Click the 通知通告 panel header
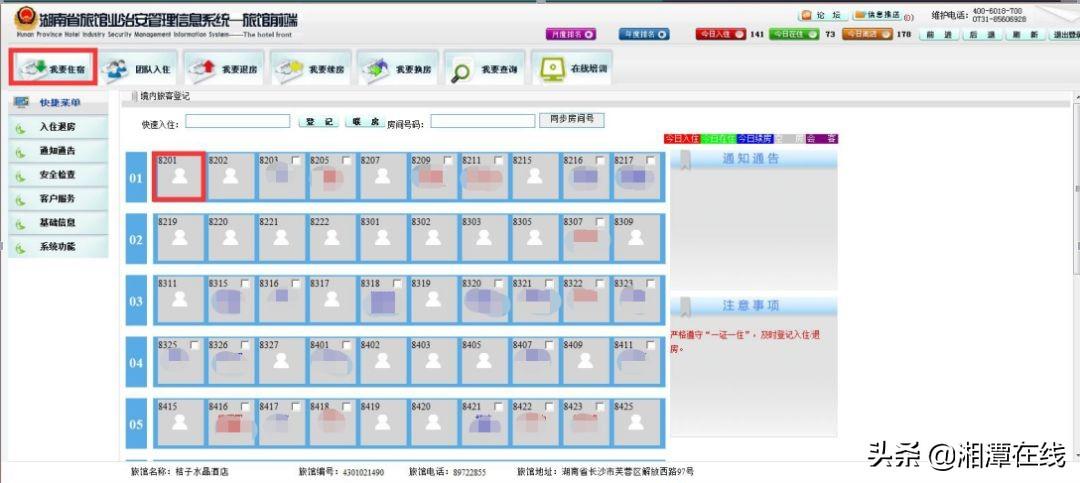This screenshot has width=1080, height=483. (x=754, y=159)
